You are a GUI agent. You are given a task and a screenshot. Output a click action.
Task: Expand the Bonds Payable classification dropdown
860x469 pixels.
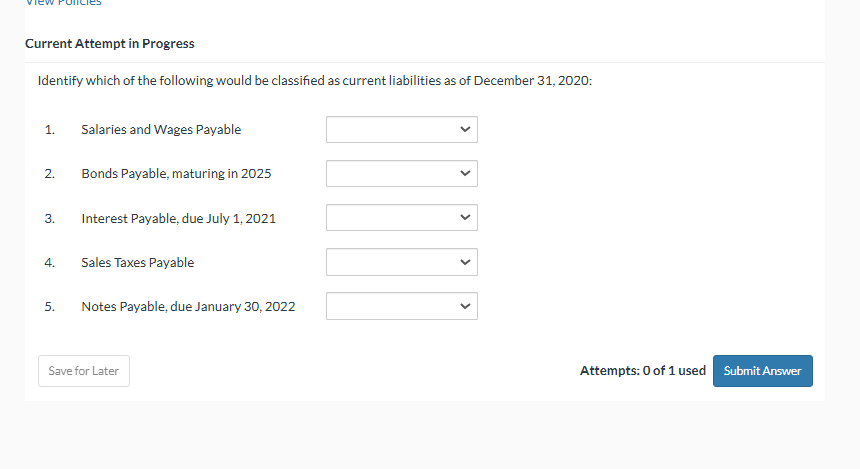pos(401,173)
